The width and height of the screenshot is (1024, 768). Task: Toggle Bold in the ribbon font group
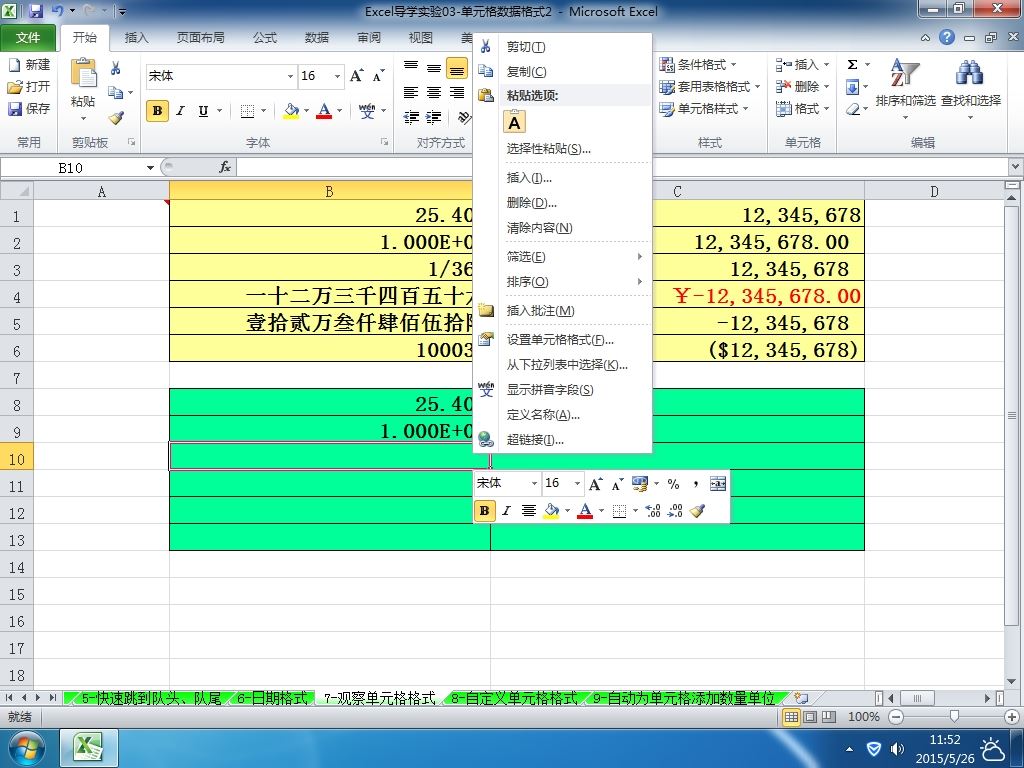pos(157,111)
